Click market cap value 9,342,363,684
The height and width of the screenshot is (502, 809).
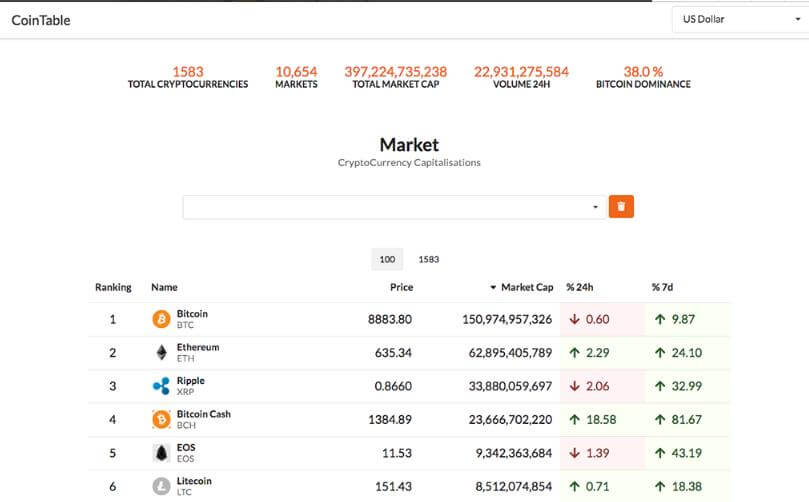(x=514, y=453)
